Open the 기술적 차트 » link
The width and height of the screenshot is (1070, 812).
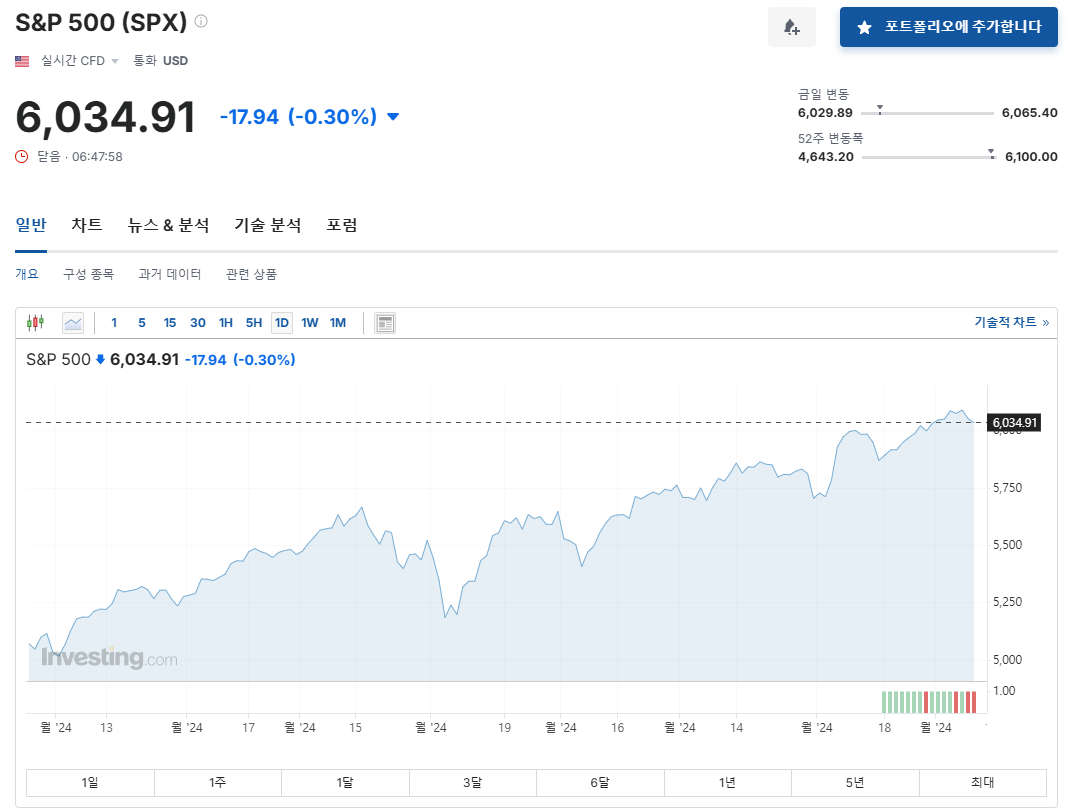coord(1011,322)
